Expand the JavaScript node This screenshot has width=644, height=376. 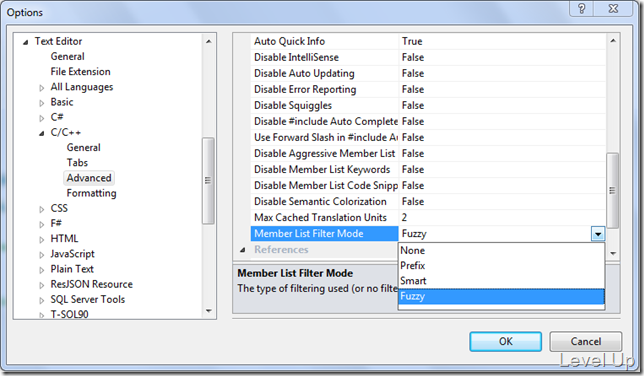41,255
